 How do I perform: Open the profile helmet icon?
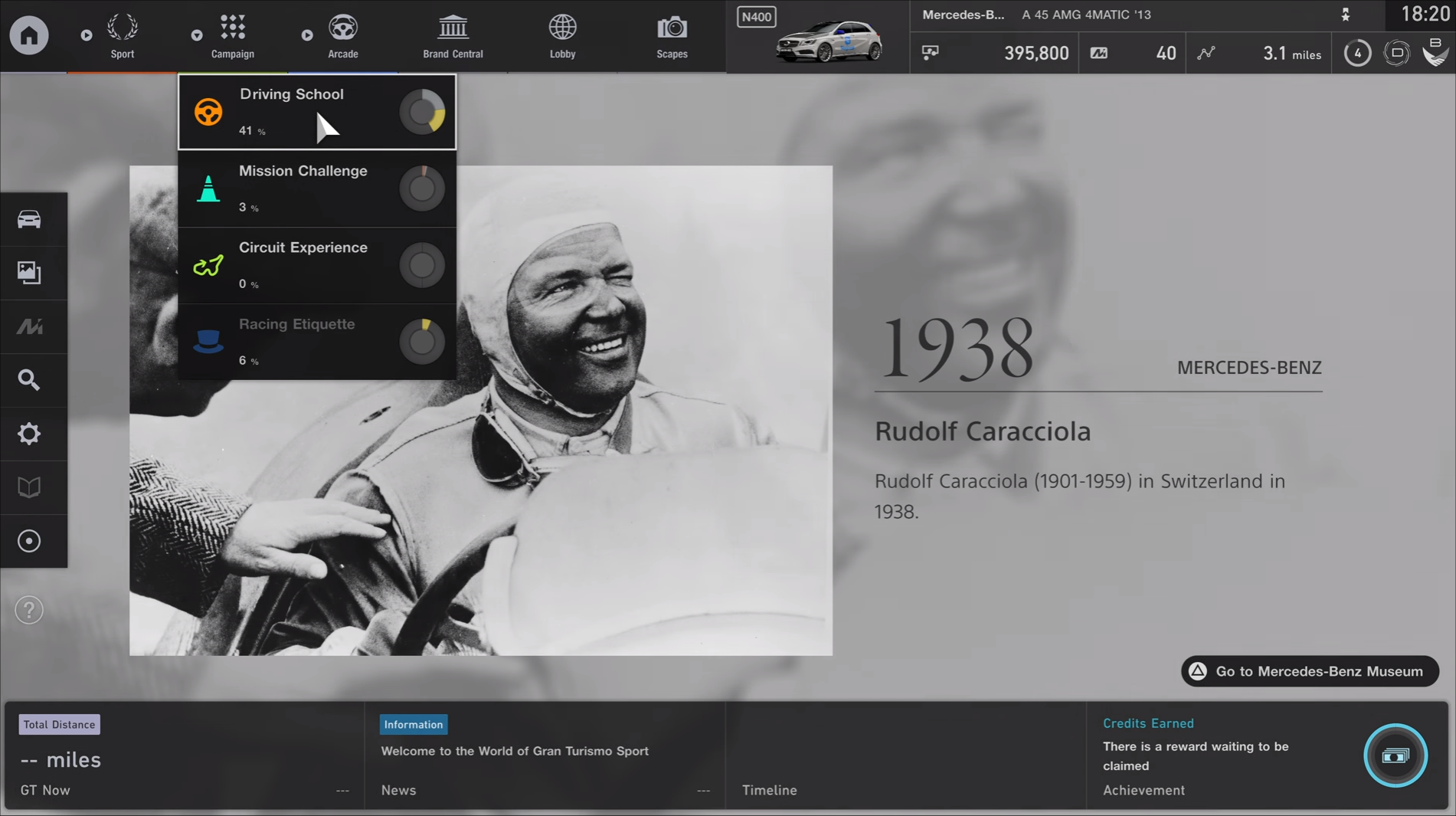[1435, 52]
